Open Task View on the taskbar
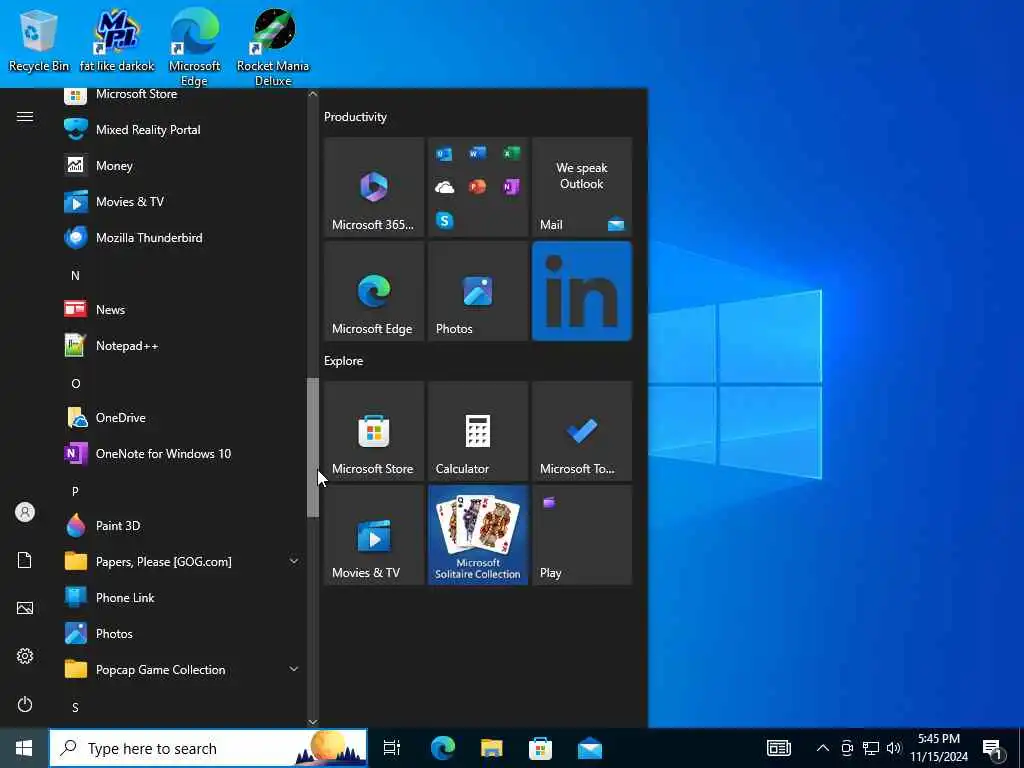Viewport: 1024px width, 768px height. pos(392,748)
